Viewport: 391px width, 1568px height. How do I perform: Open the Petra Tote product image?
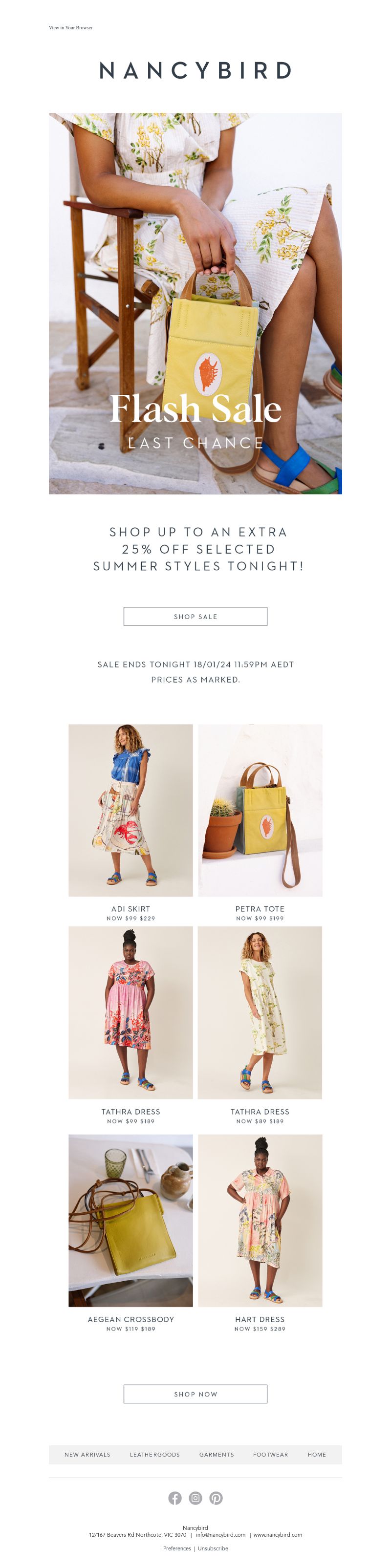[260, 810]
